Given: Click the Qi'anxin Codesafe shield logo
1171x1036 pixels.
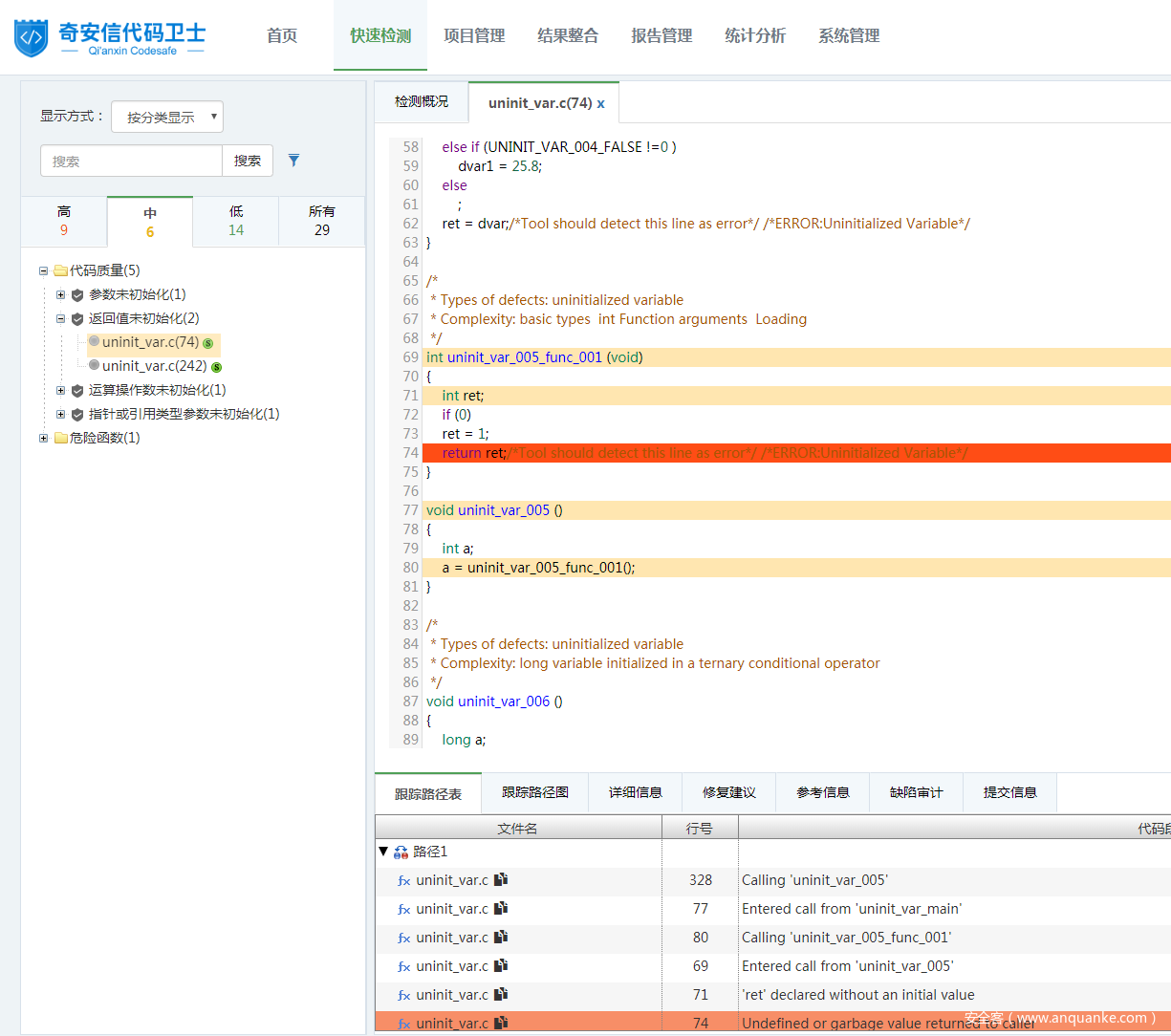Looking at the screenshot, I should pyautogui.click(x=32, y=37).
